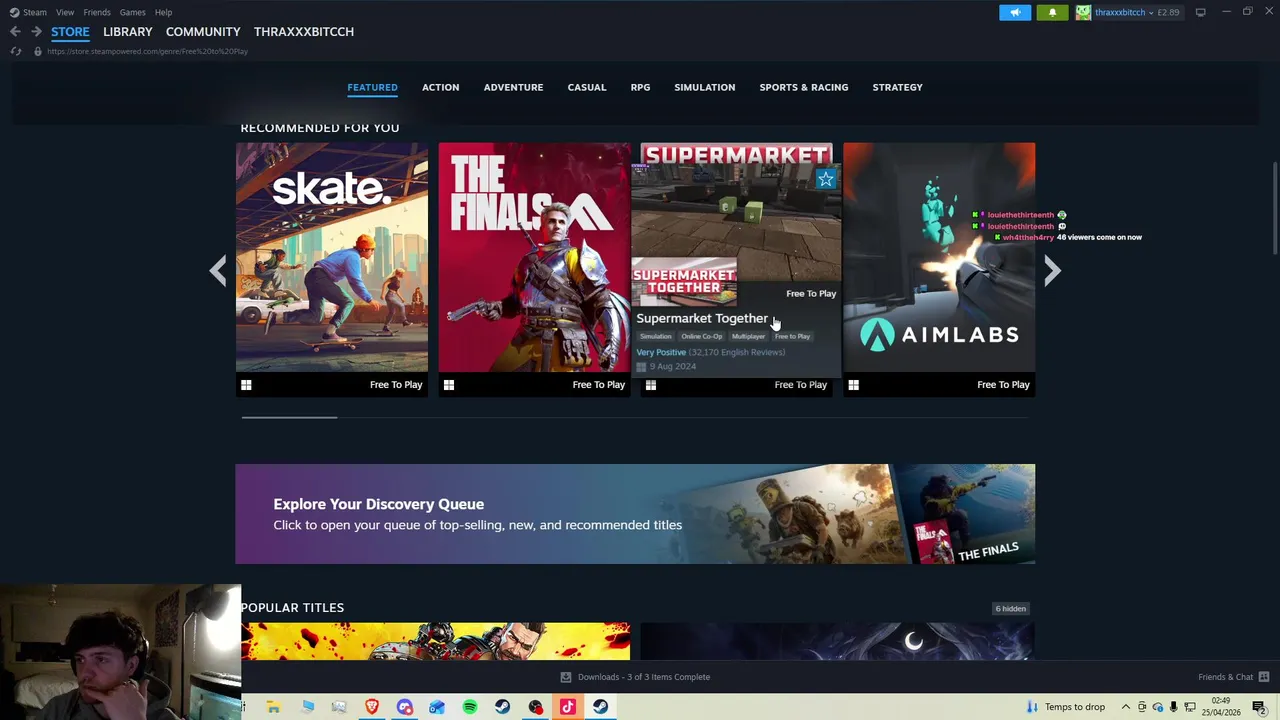Select the RPG genre tab
Image resolution: width=1280 pixels, height=720 pixels.
(x=640, y=87)
